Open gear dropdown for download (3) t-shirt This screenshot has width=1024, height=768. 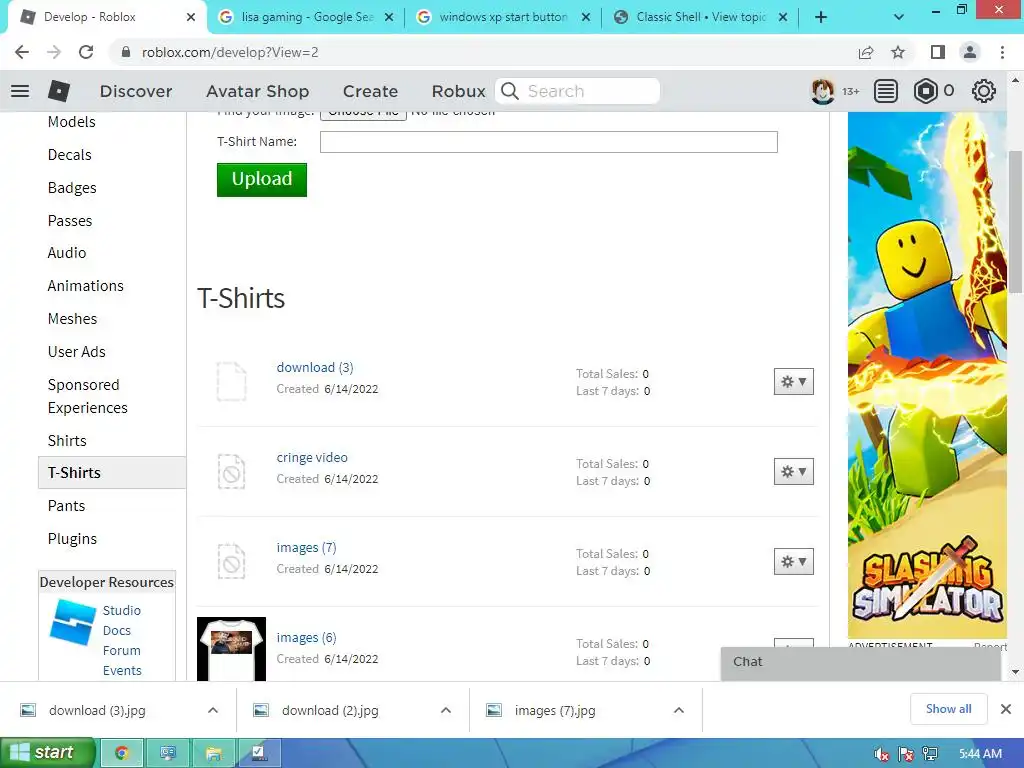pos(793,381)
